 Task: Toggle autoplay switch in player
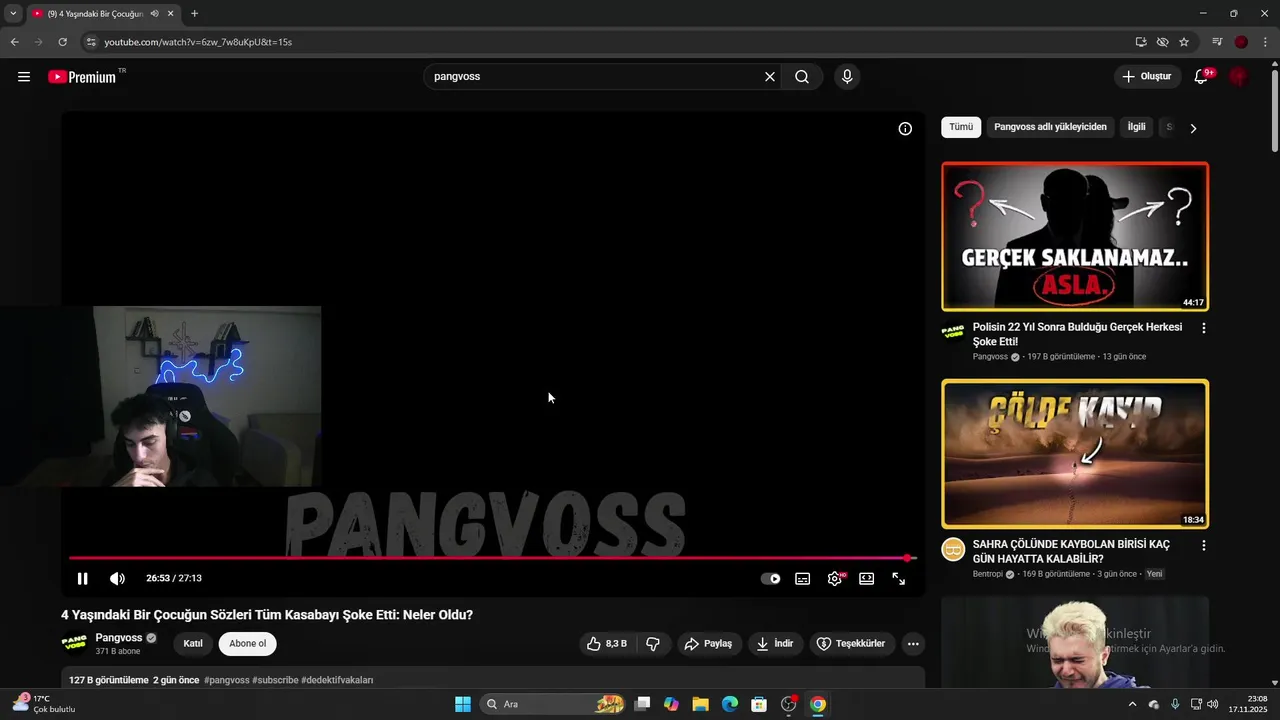point(770,578)
